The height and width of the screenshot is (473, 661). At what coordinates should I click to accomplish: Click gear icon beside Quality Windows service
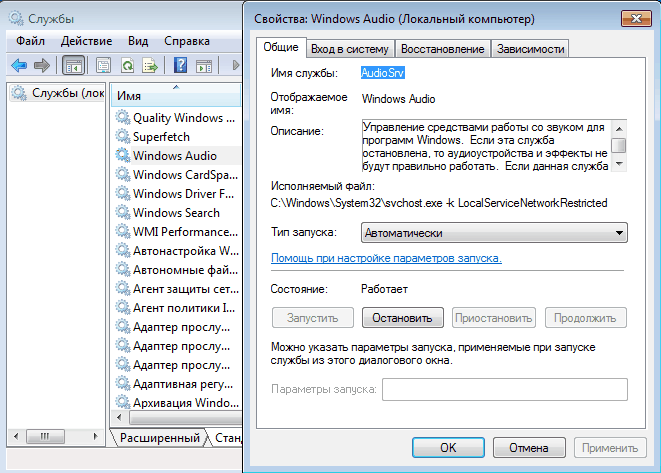click(123, 117)
